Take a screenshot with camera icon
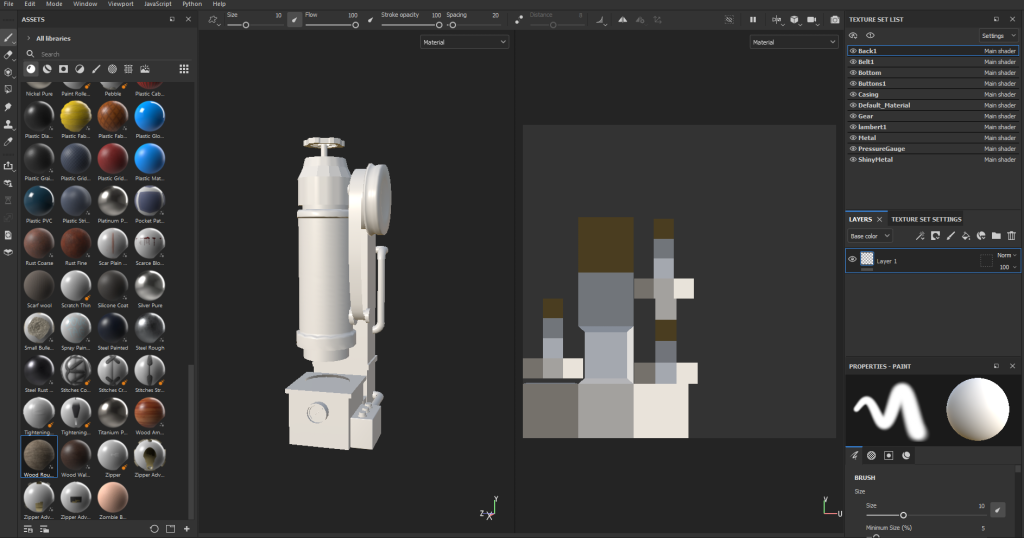 (x=835, y=19)
